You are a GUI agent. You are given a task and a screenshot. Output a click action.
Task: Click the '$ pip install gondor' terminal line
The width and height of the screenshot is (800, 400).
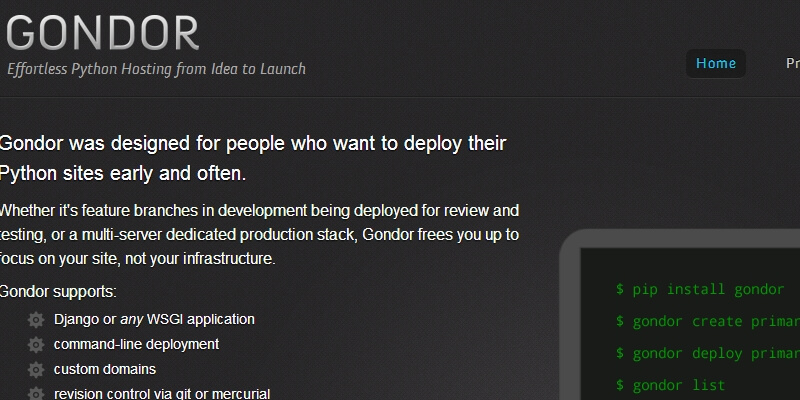pyautogui.click(x=699, y=289)
